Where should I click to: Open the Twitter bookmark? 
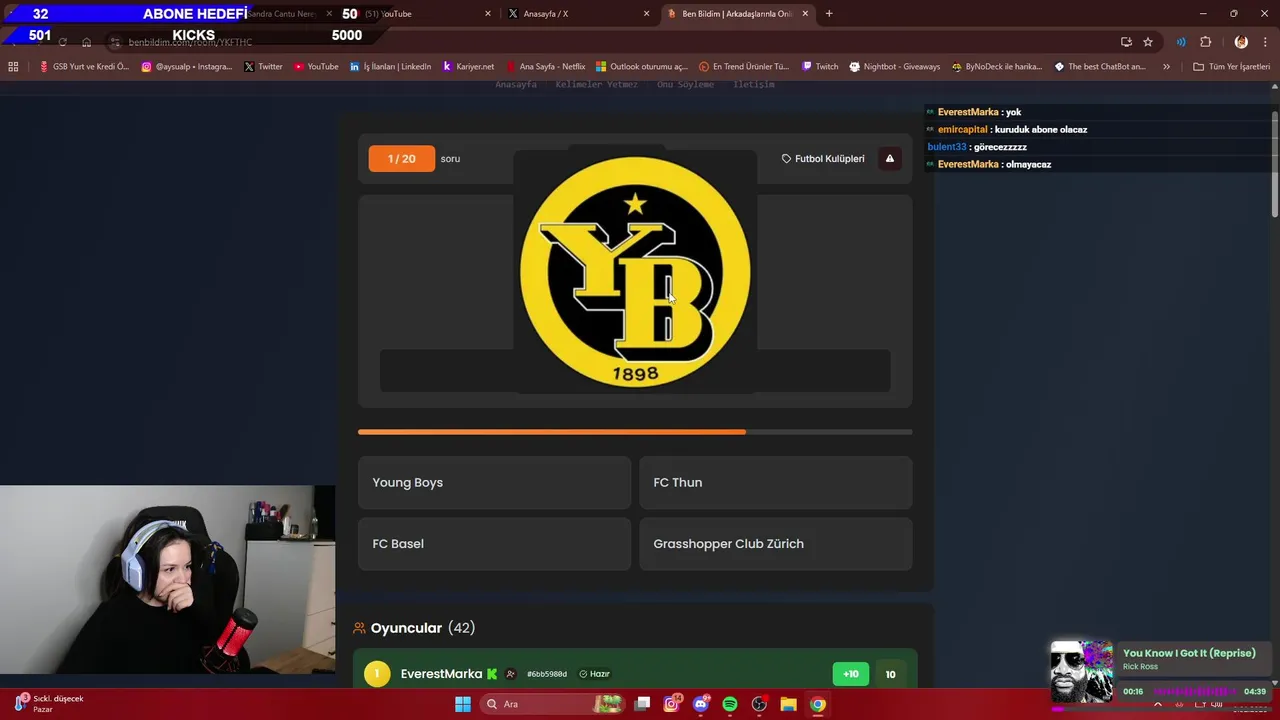point(263,67)
